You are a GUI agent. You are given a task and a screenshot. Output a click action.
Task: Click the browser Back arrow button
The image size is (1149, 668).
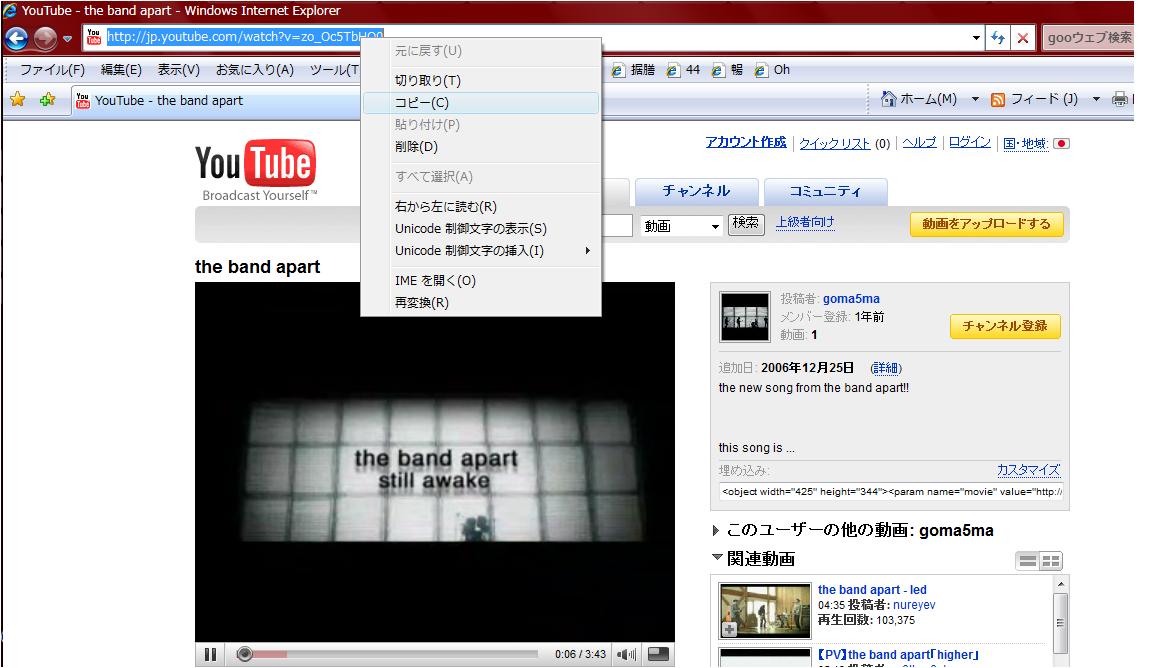[x=16, y=38]
